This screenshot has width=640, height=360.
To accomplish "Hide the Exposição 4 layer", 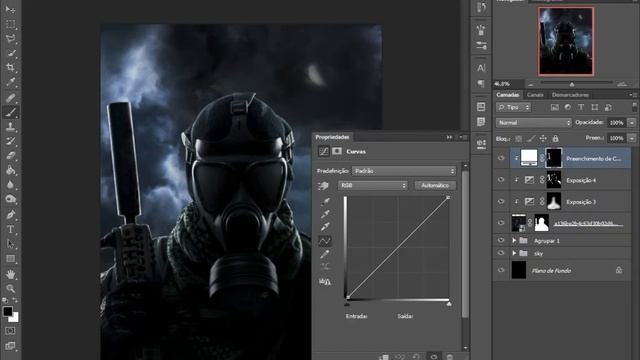I will [501, 180].
